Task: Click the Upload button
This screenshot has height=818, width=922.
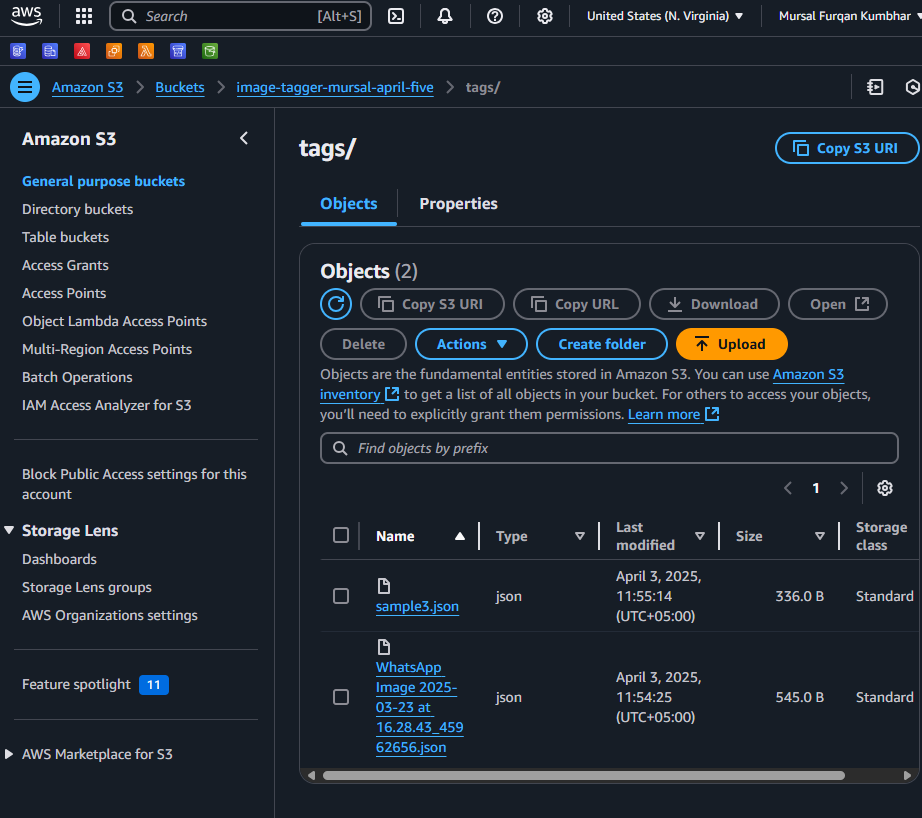Action: [x=731, y=344]
